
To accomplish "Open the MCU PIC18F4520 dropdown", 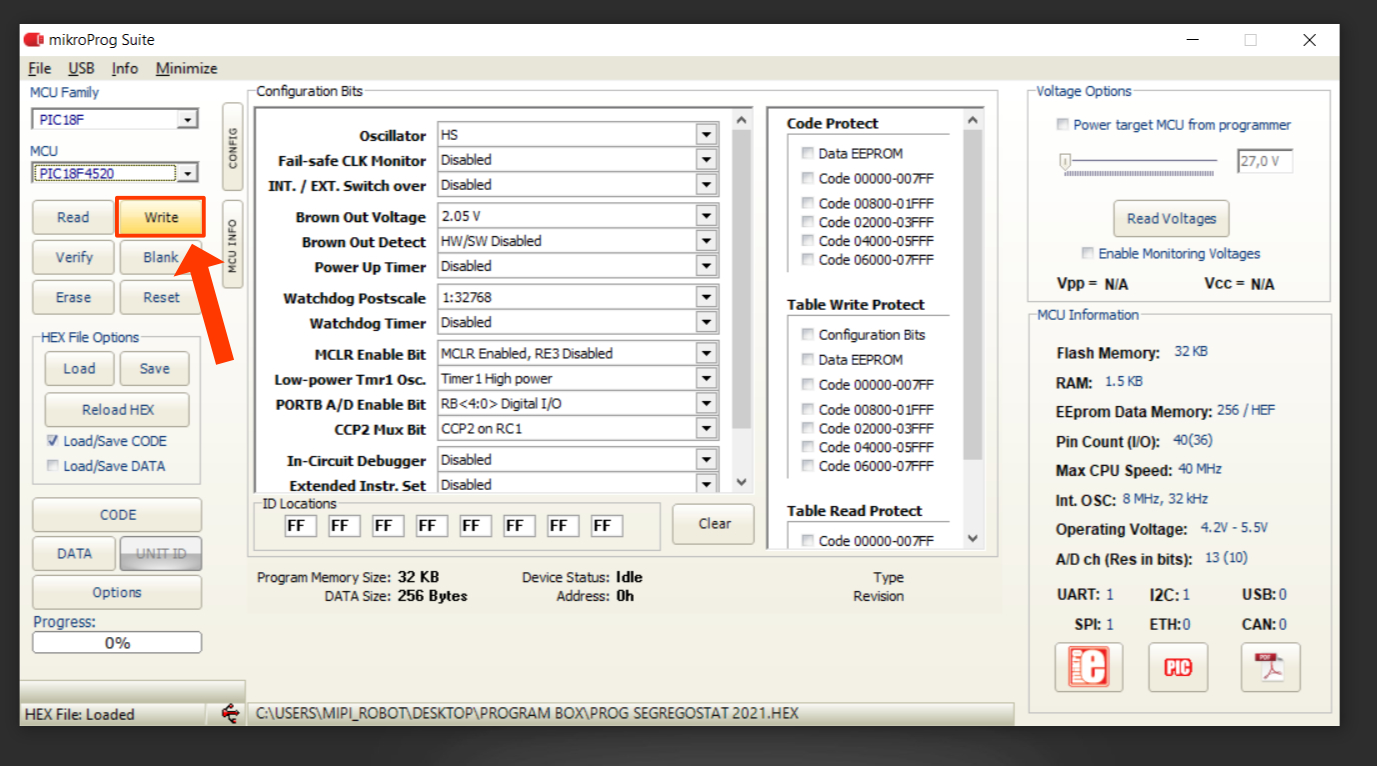I will pyautogui.click(x=187, y=174).
